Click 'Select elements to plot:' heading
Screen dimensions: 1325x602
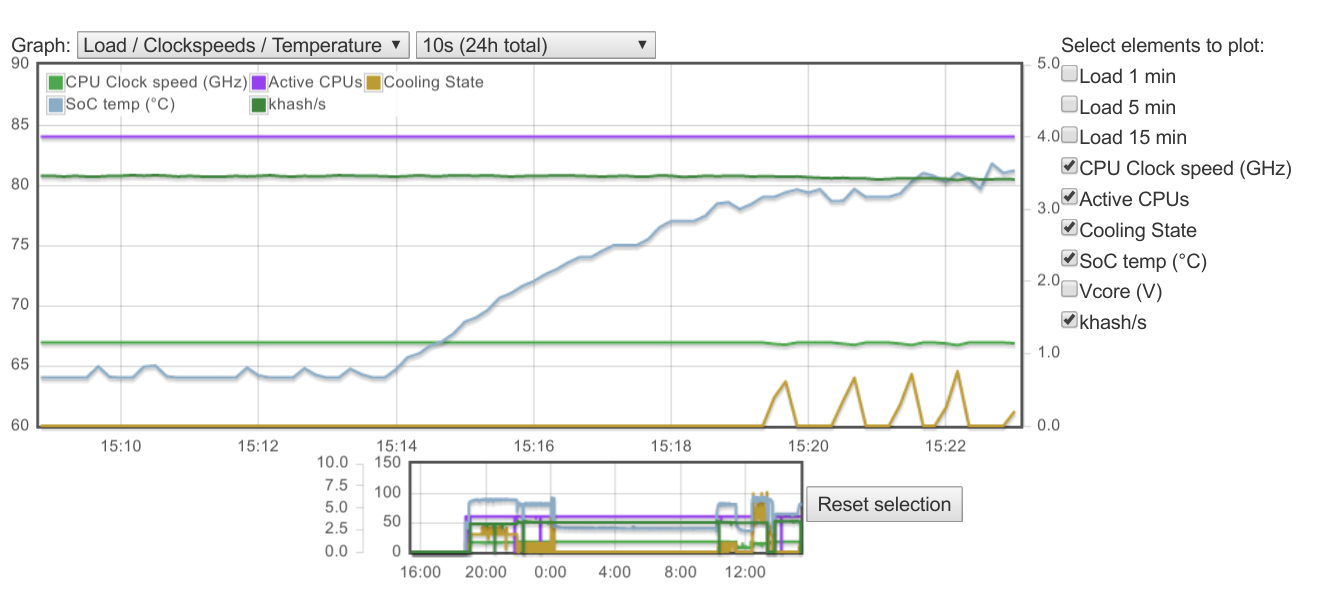1162,45
